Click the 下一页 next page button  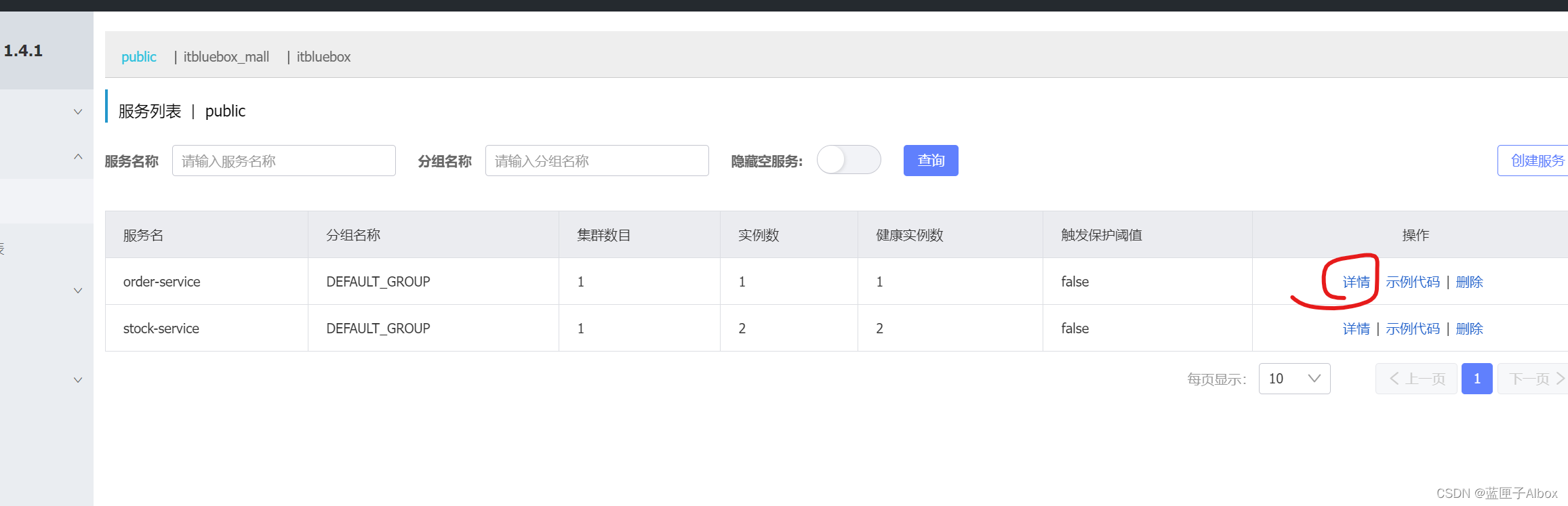pos(1533,379)
